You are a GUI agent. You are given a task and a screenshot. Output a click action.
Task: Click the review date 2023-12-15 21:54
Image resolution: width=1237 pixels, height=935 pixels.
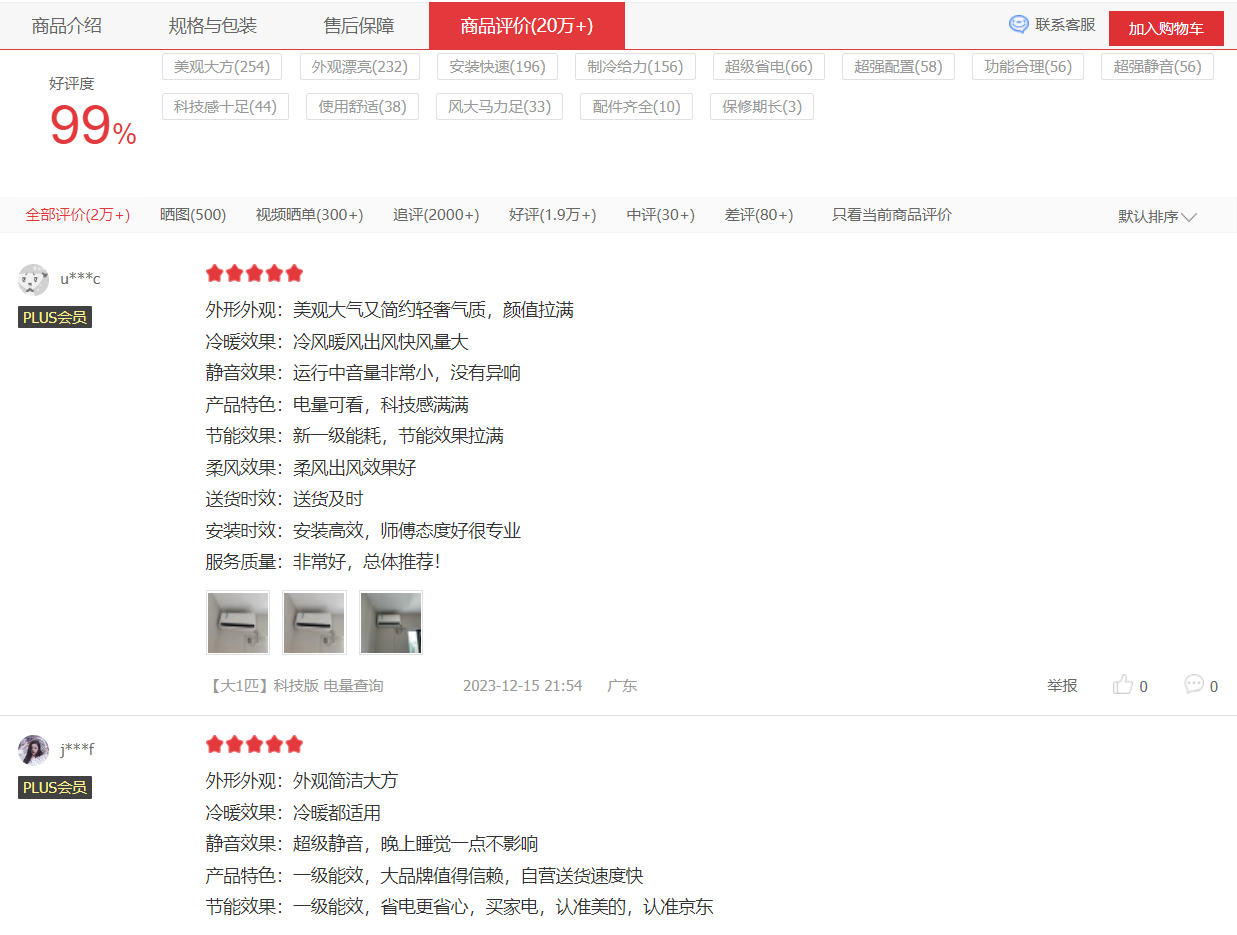(522, 686)
